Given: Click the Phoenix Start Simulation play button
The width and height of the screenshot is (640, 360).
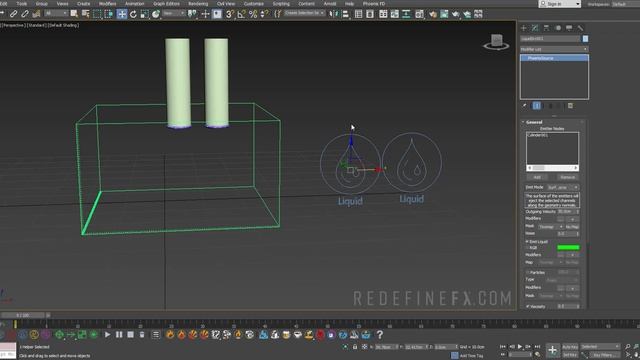Looking at the screenshot, I should pos(107,335).
